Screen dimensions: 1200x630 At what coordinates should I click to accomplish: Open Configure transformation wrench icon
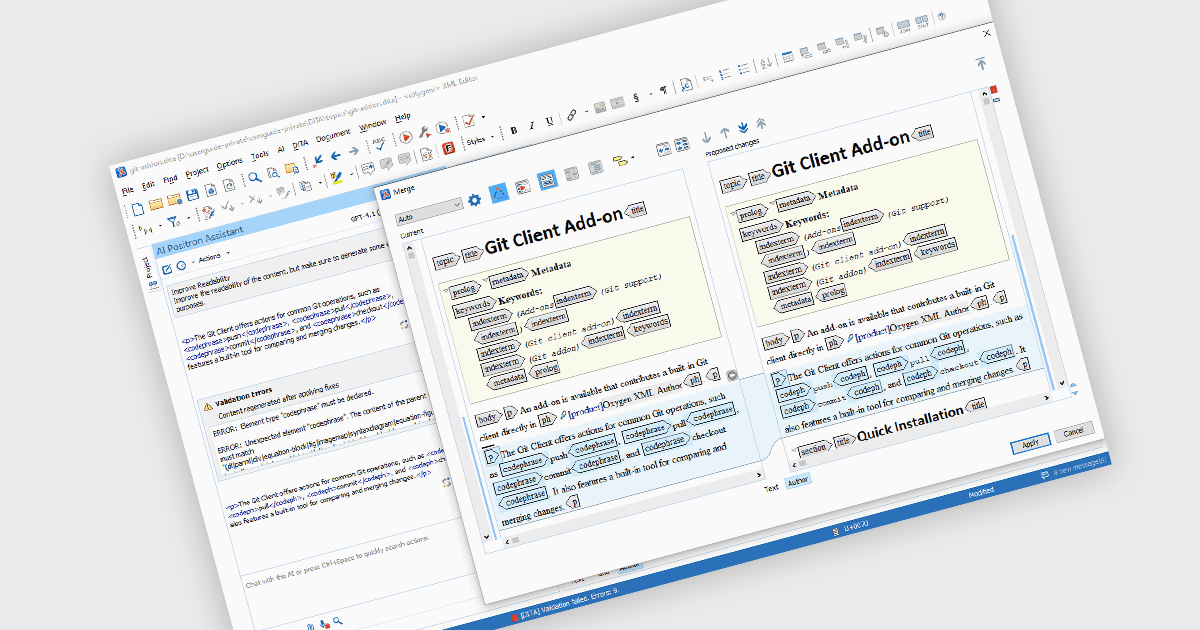click(425, 132)
